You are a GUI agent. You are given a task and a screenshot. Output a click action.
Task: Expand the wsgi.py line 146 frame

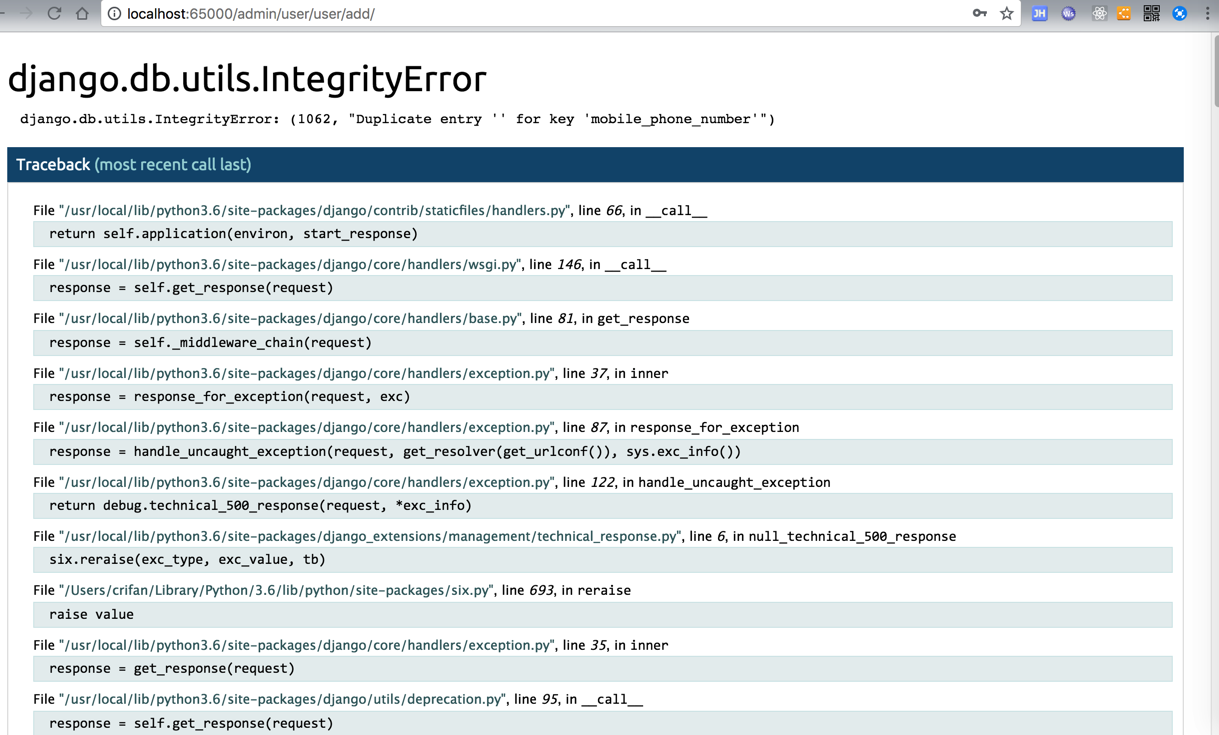coord(290,265)
